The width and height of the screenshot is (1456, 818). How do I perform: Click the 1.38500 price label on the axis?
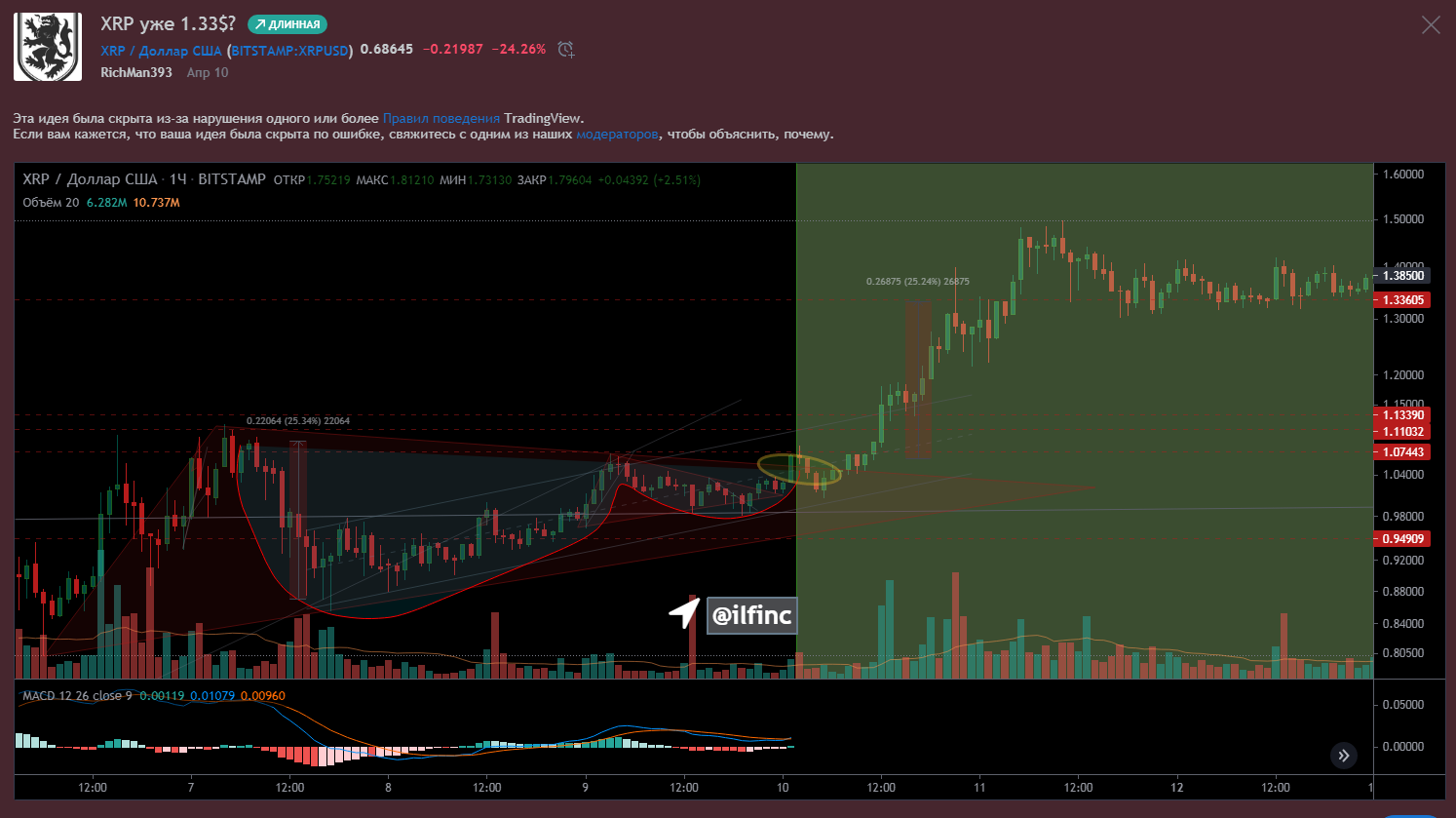[x=1402, y=276]
